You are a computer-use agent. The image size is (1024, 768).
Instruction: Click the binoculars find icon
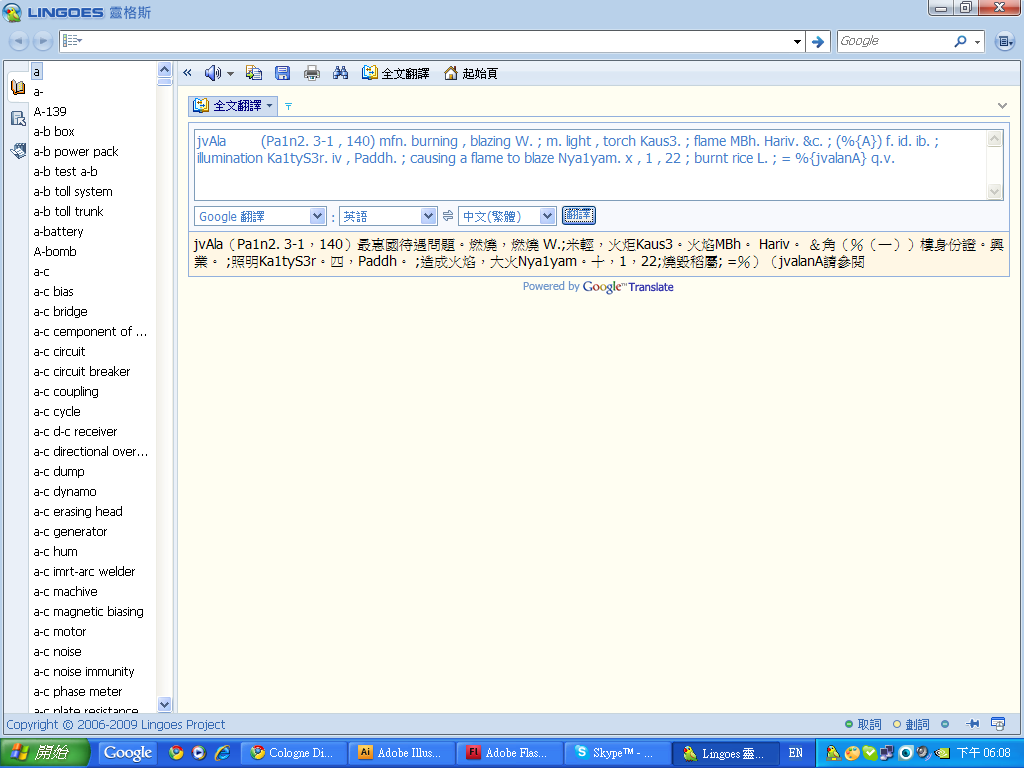coord(340,73)
